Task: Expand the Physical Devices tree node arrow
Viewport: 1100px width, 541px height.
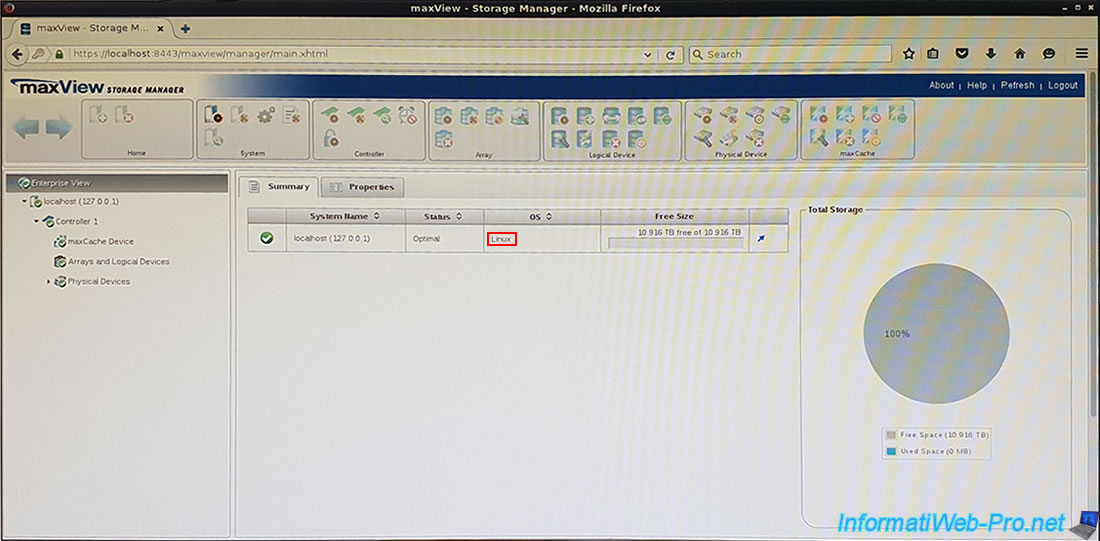Action: pyautogui.click(x=48, y=281)
